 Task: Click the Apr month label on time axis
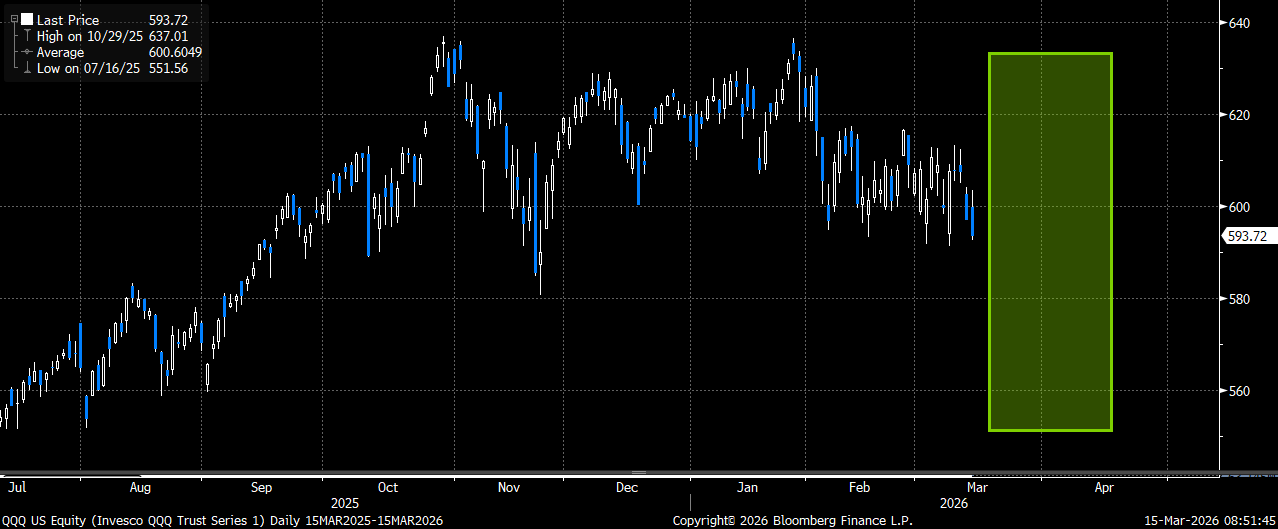(1105, 488)
